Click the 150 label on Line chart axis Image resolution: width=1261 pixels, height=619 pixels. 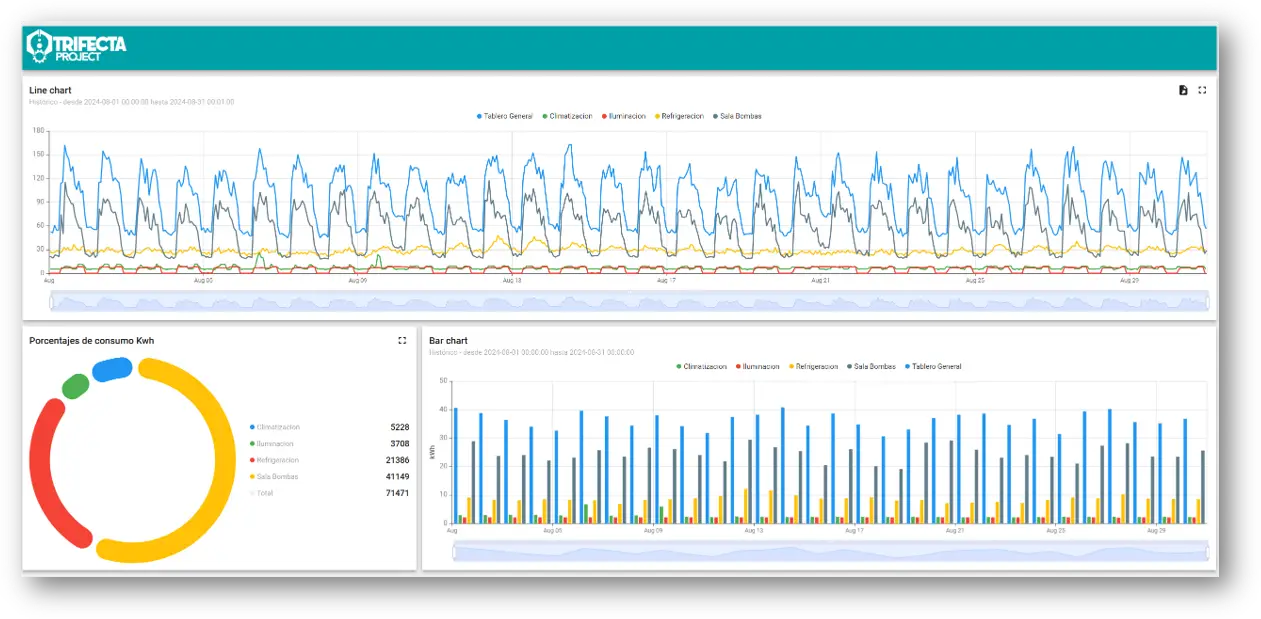[39, 154]
